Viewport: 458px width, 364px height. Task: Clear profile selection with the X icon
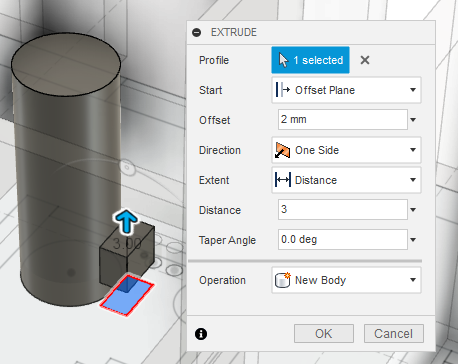pyautogui.click(x=365, y=60)
